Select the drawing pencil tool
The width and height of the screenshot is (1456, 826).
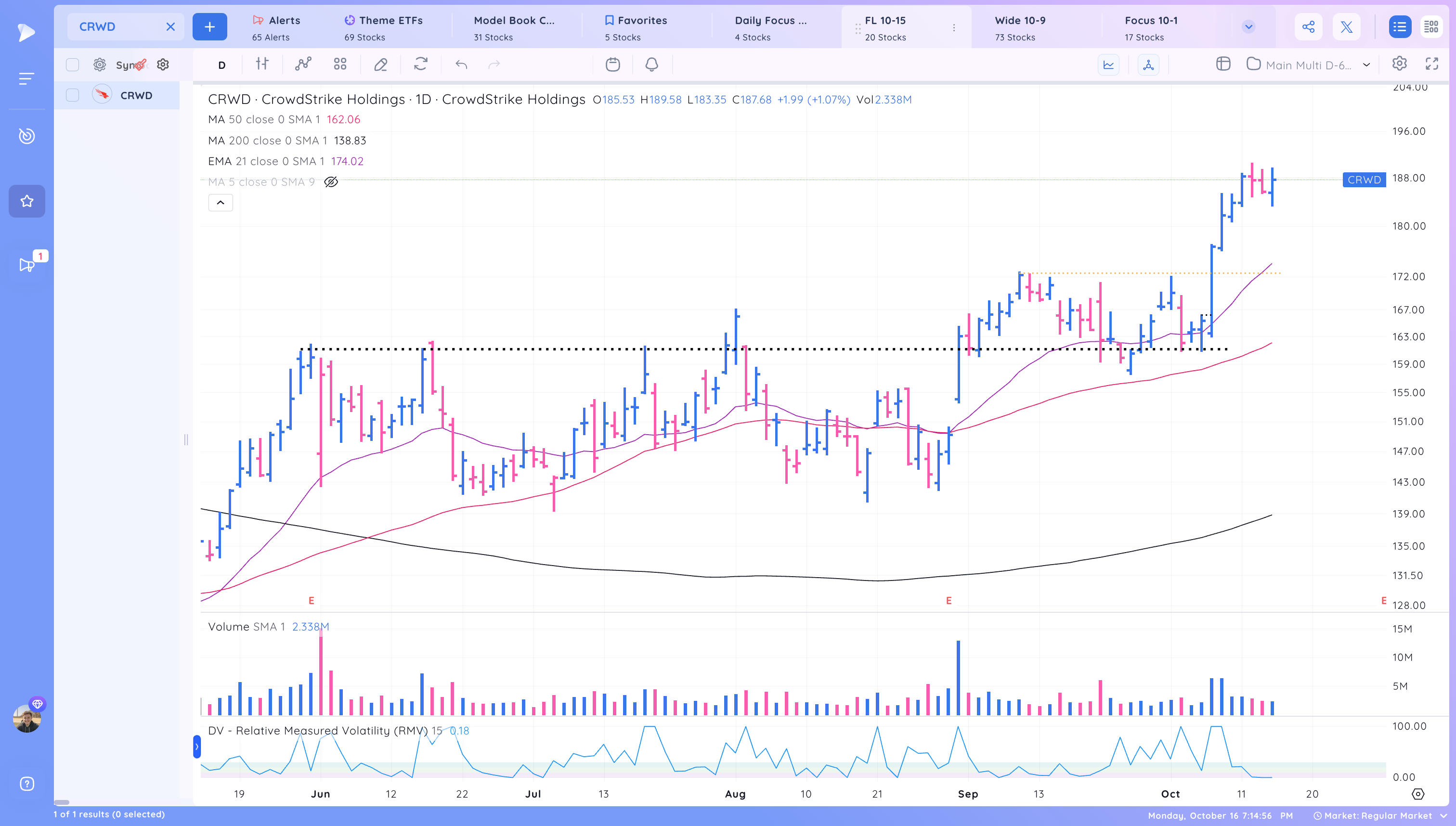[381, 64]
